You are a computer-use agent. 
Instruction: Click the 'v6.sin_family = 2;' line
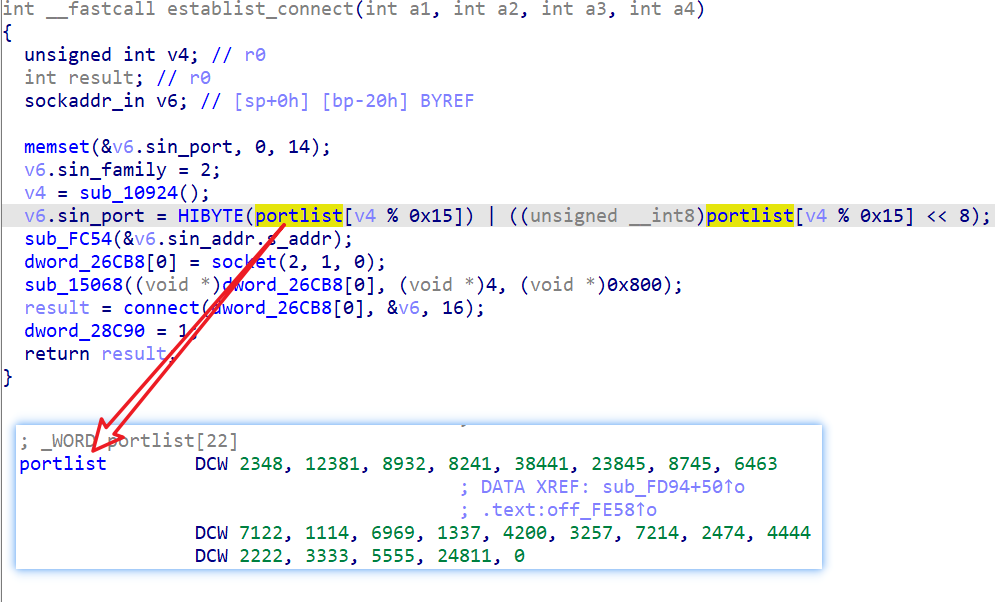(x=122, y=170)
